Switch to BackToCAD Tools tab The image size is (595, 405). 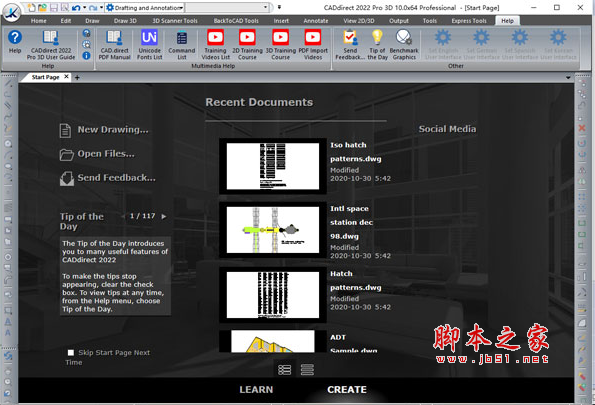coord(236,21)
